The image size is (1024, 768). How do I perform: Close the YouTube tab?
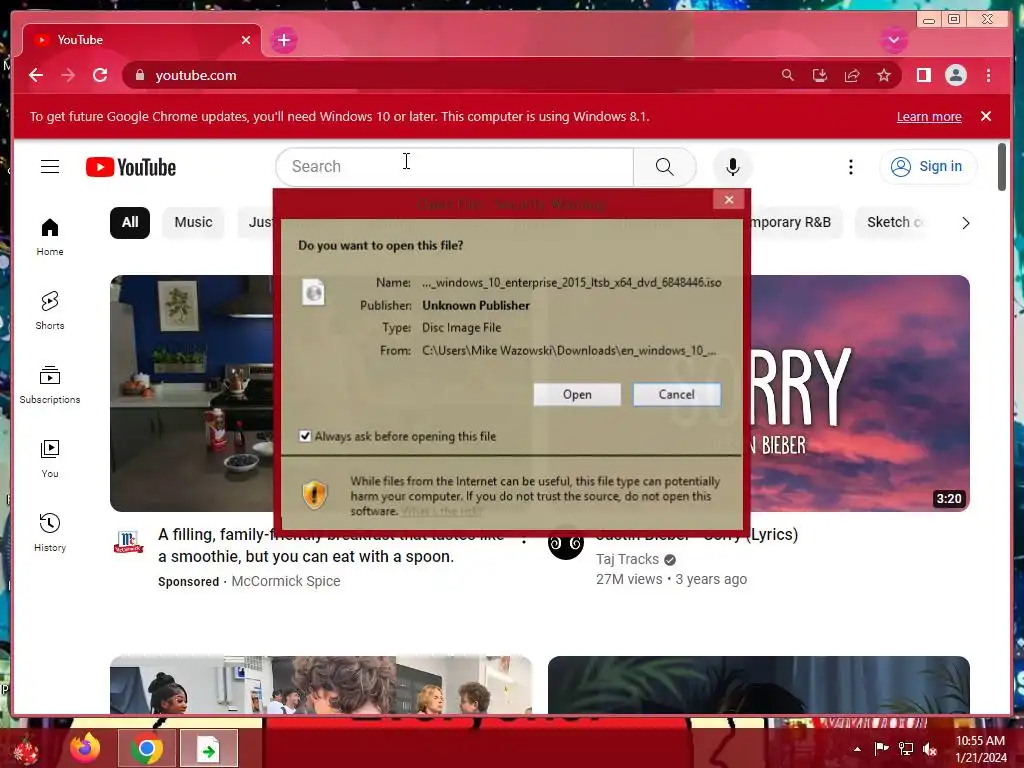click(246, 40)
